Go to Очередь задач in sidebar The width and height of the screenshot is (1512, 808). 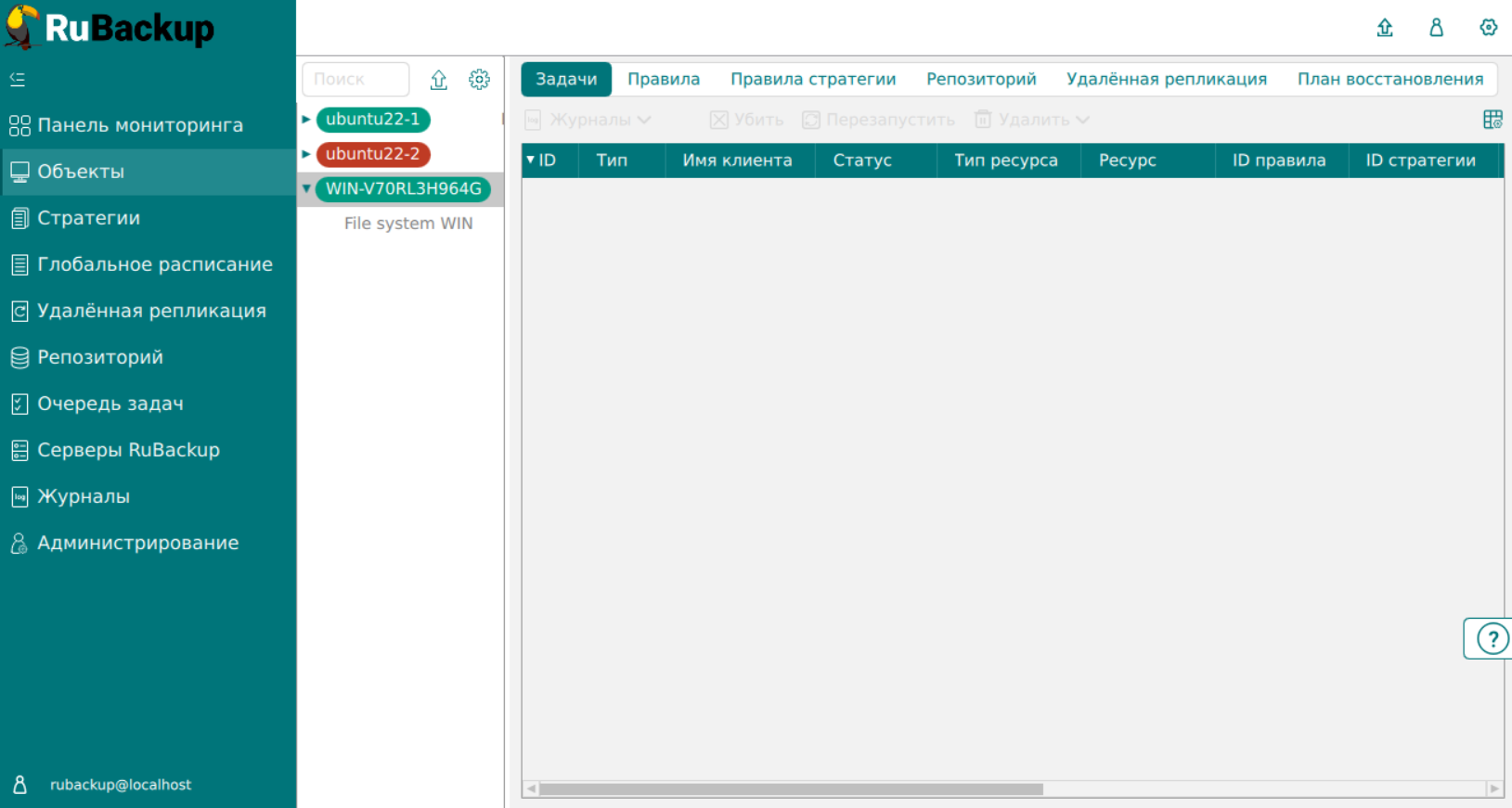click(x=110, y=404)
